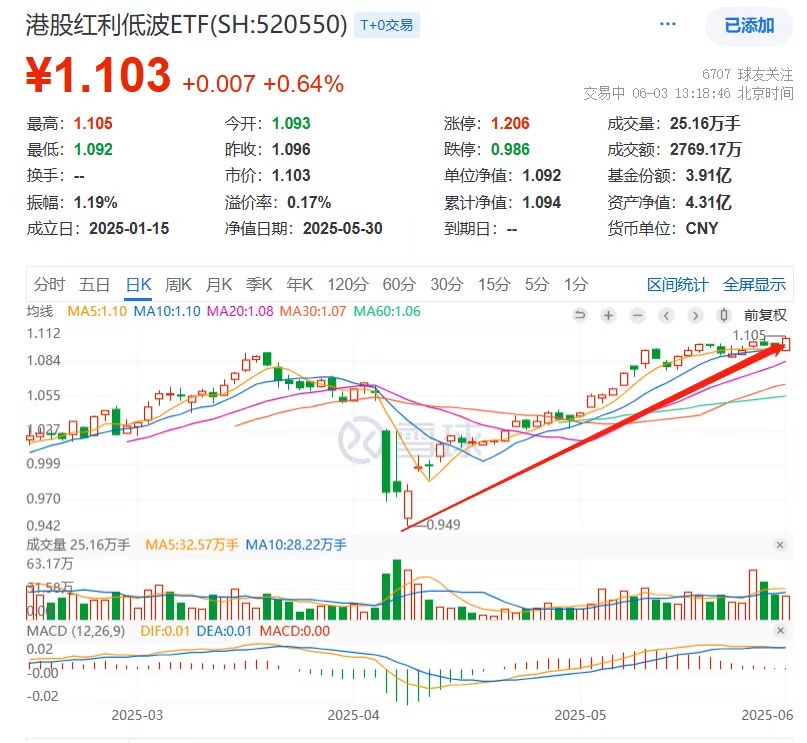The image size is (807, 743).
Task: Click the MA5:1.10 moving average label
Action: tap(97, 311)
